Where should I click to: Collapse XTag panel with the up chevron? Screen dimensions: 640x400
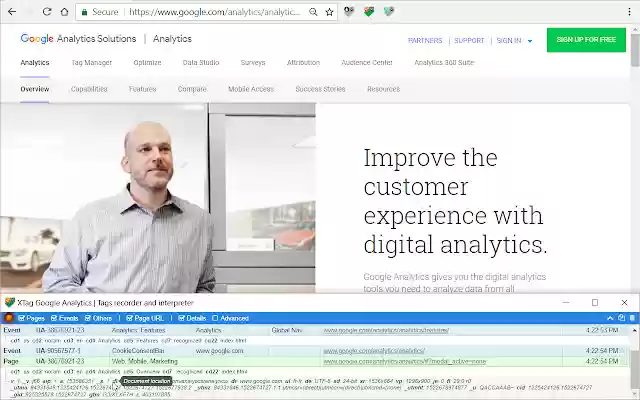tap(610, 318)
